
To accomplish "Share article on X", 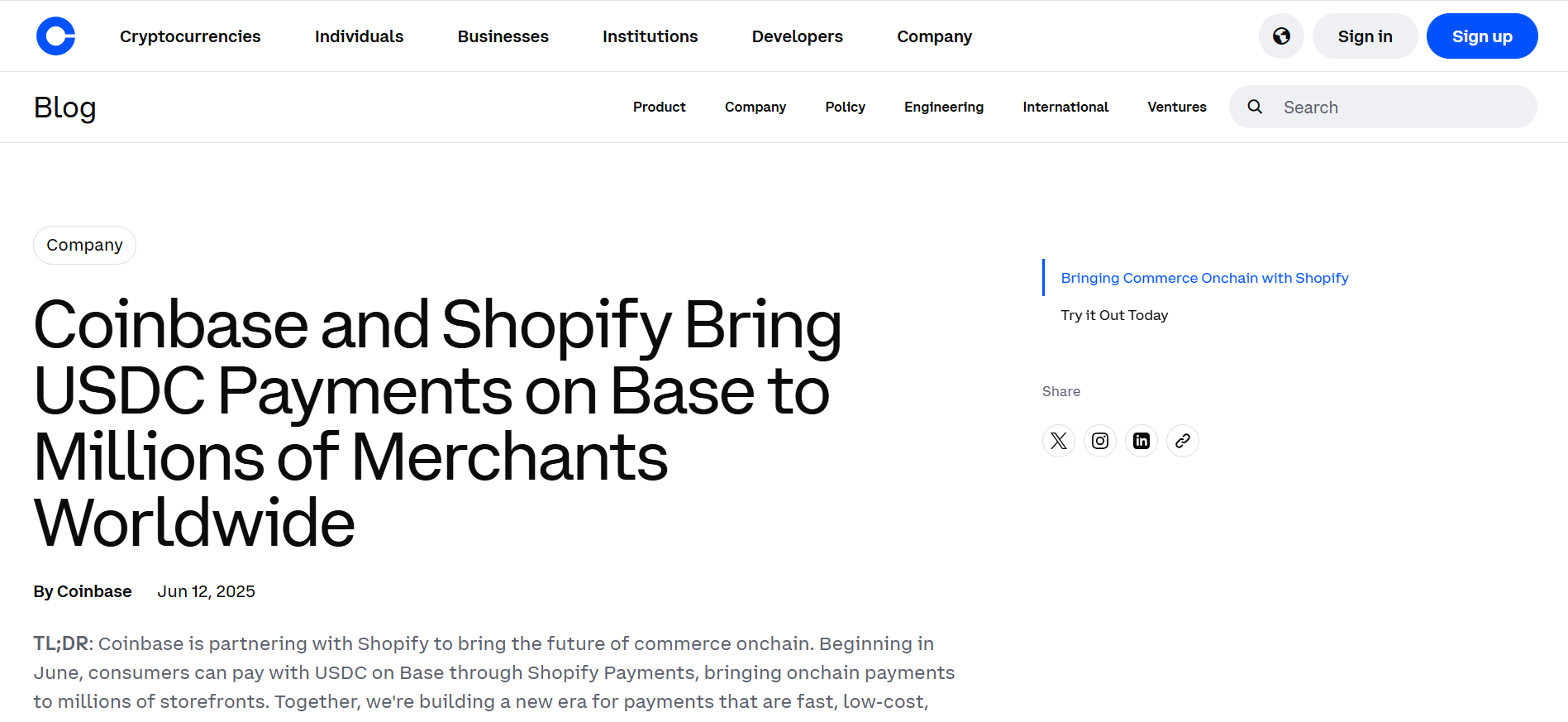I will click(1059, 441).
